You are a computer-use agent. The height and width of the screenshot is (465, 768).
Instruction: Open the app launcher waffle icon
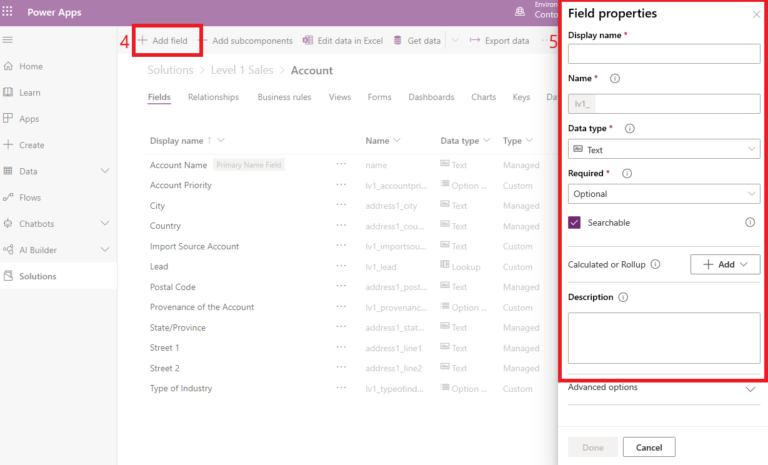[7, 11]
